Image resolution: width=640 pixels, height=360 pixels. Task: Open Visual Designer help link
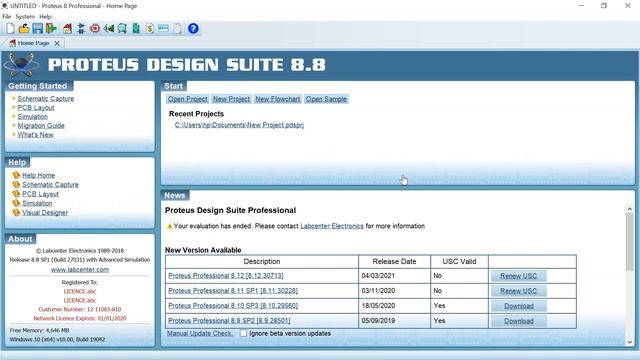(x=45, y=212)
